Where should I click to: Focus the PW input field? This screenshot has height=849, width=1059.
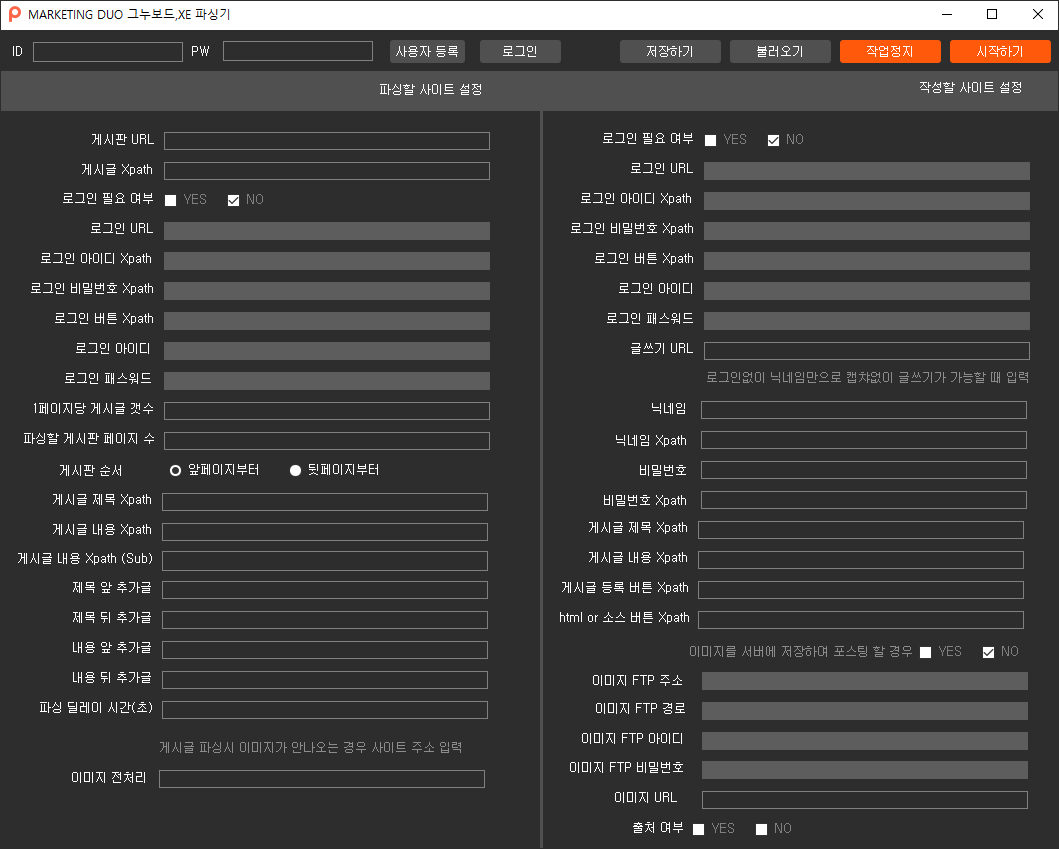[x=298, y=51]
